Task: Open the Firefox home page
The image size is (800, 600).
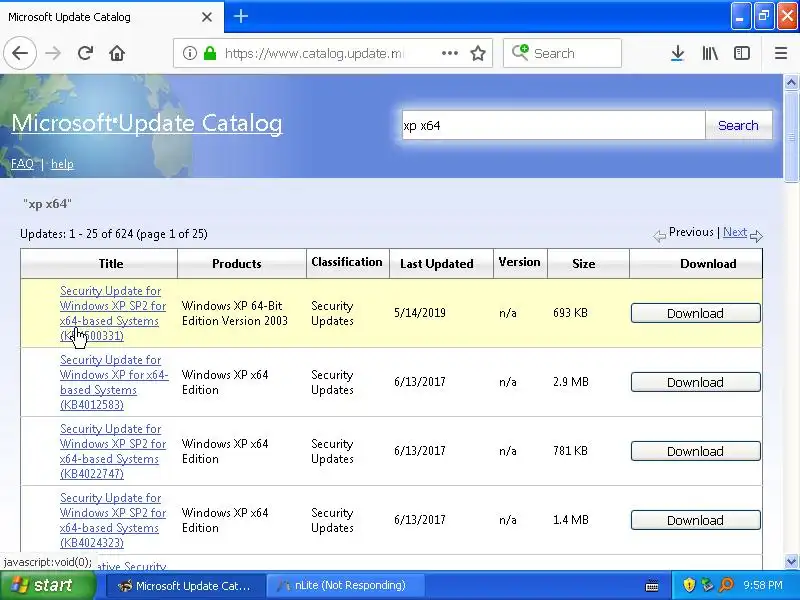Action: point(117,53)
